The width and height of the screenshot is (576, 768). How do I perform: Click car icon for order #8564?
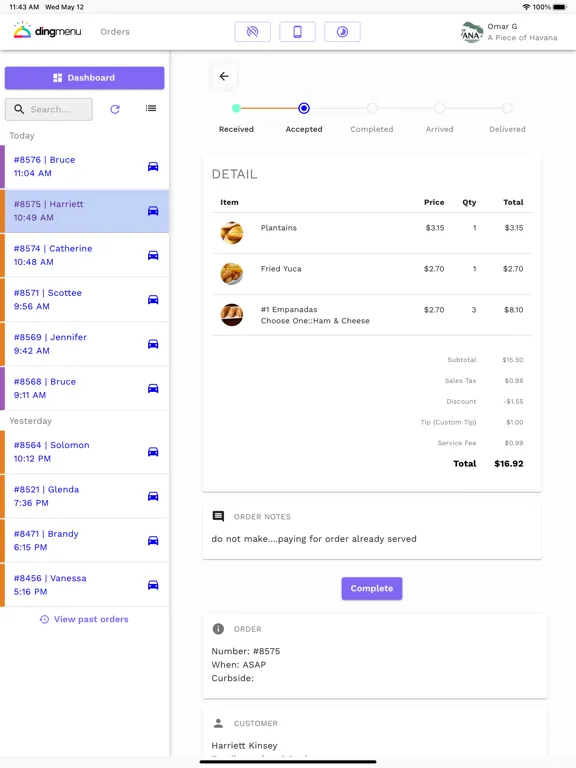pos(153,452)
